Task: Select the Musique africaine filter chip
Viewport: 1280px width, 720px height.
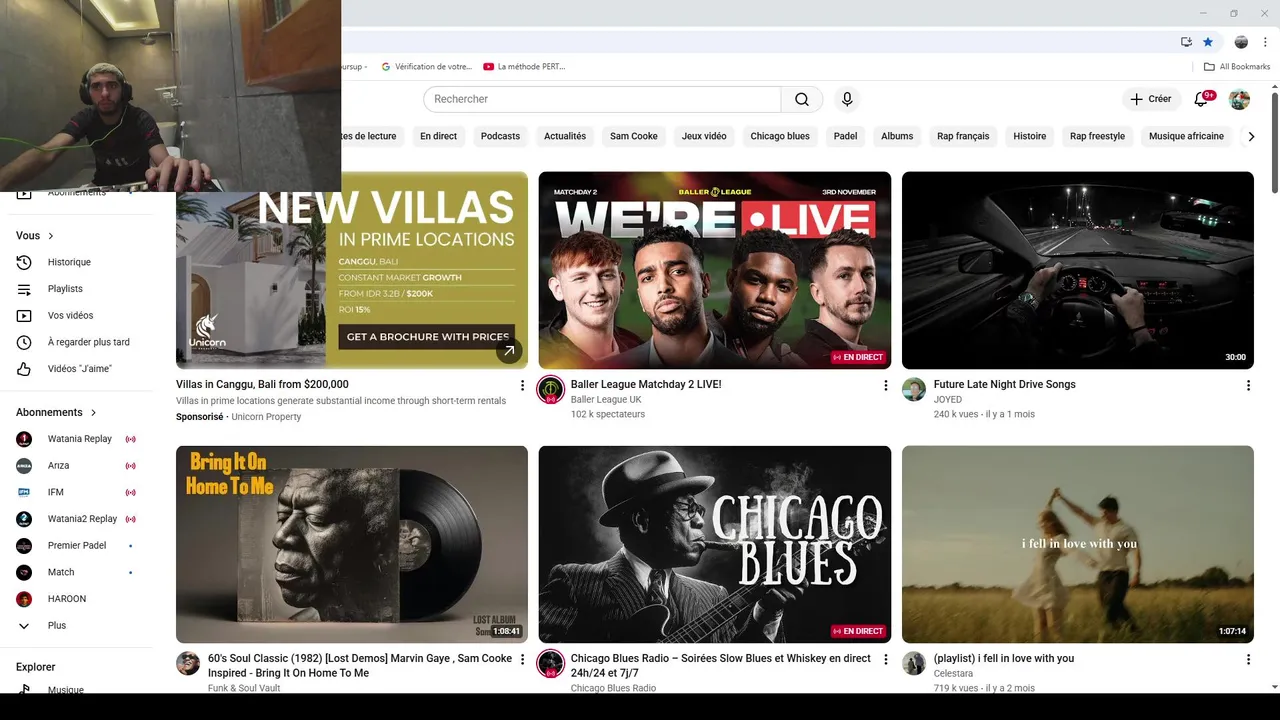Action: [1186, 136]
